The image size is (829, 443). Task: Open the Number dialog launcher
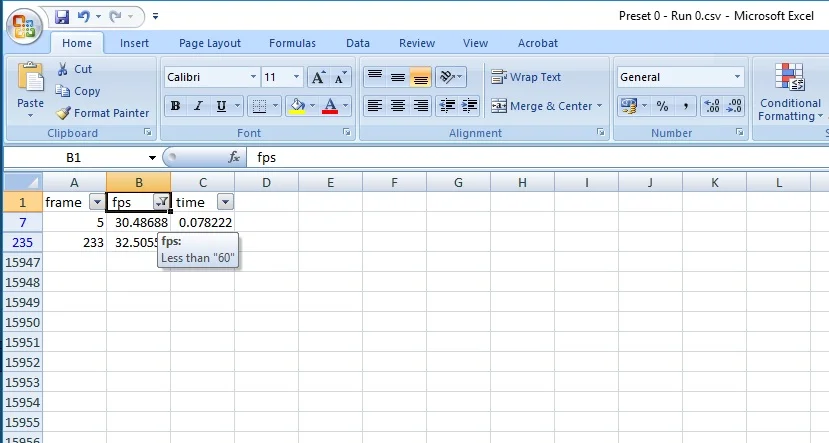tap(740, 133)
